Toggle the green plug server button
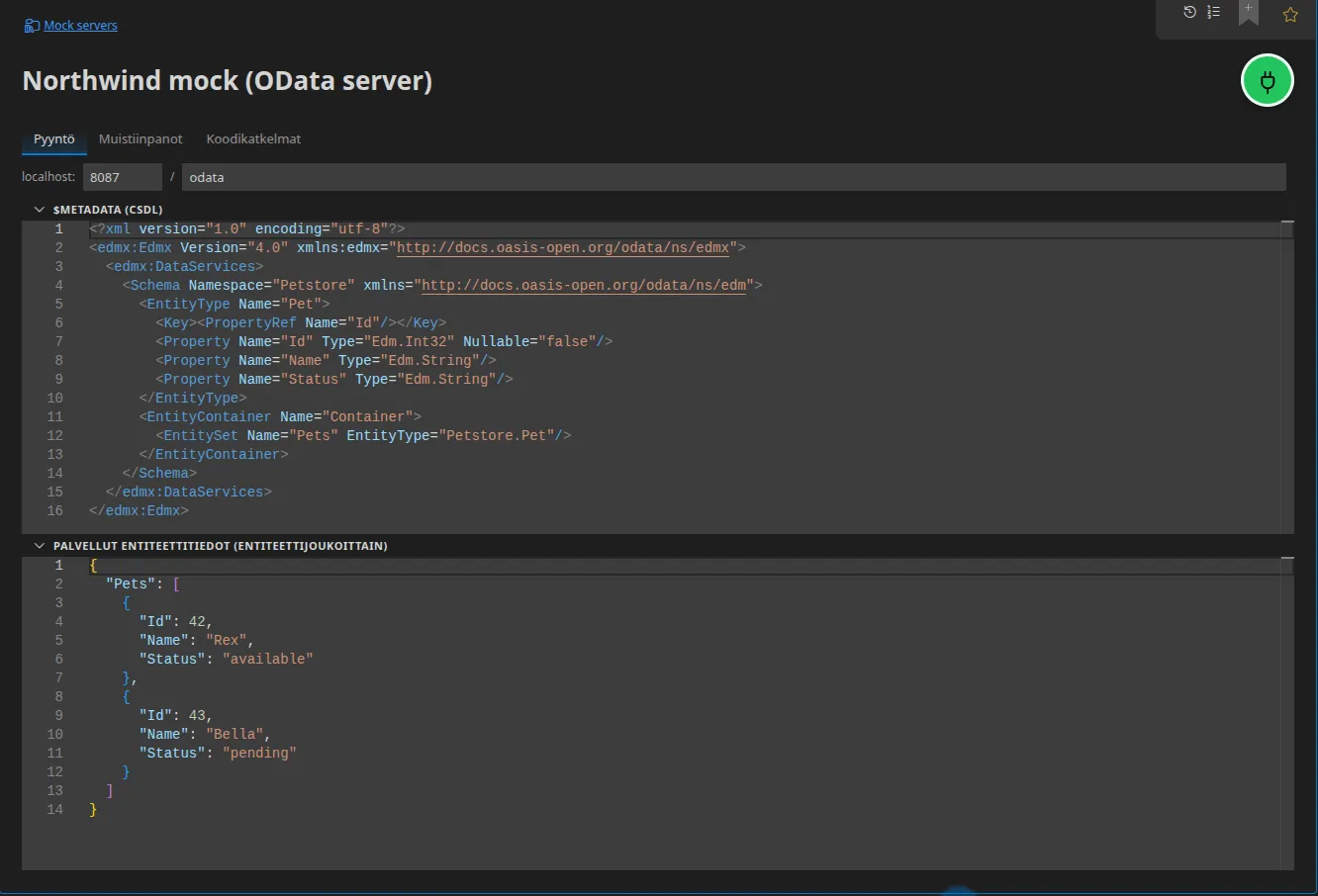The height and width of the screenshot is (896, 1318). point(1268,81)
